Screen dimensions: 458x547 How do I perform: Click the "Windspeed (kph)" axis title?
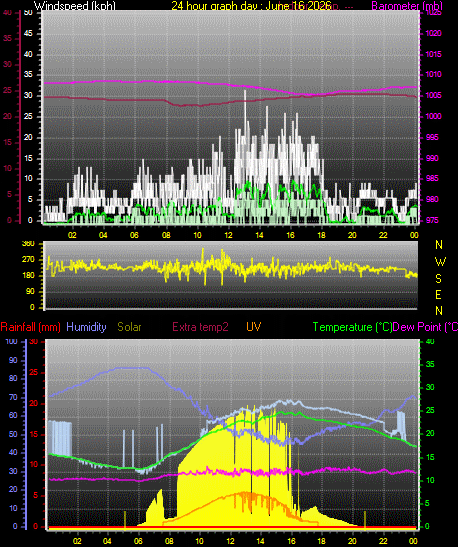[x=75, y=6]
